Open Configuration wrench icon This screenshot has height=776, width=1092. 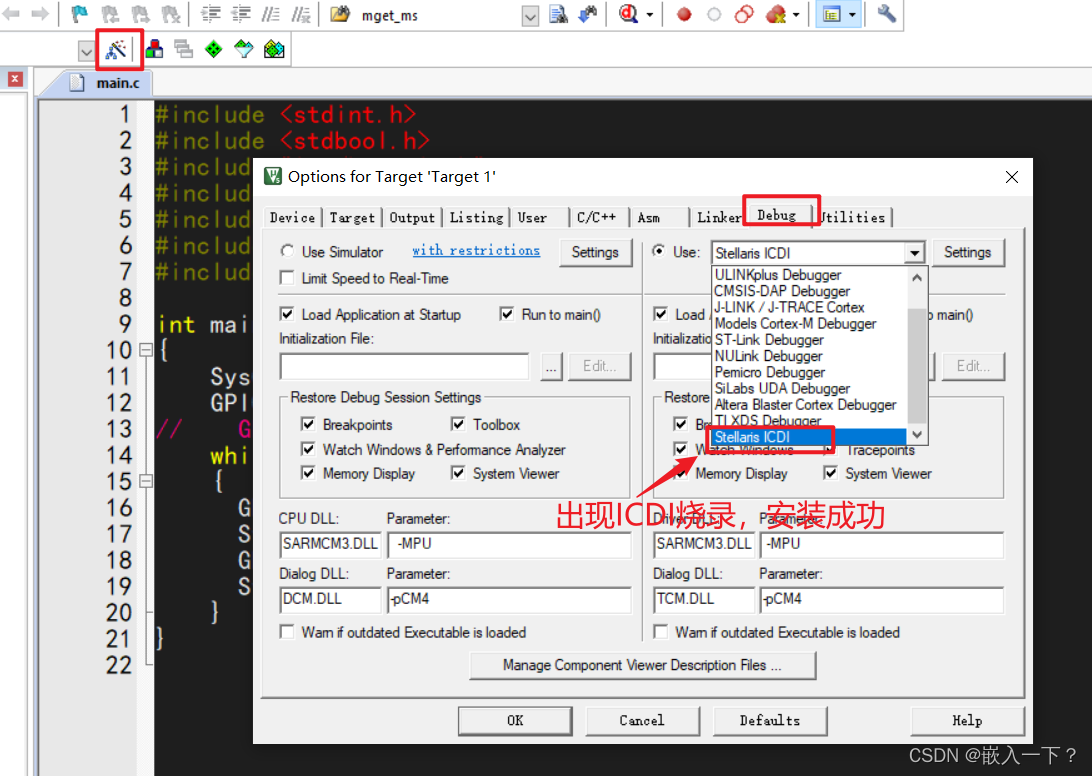886,13
